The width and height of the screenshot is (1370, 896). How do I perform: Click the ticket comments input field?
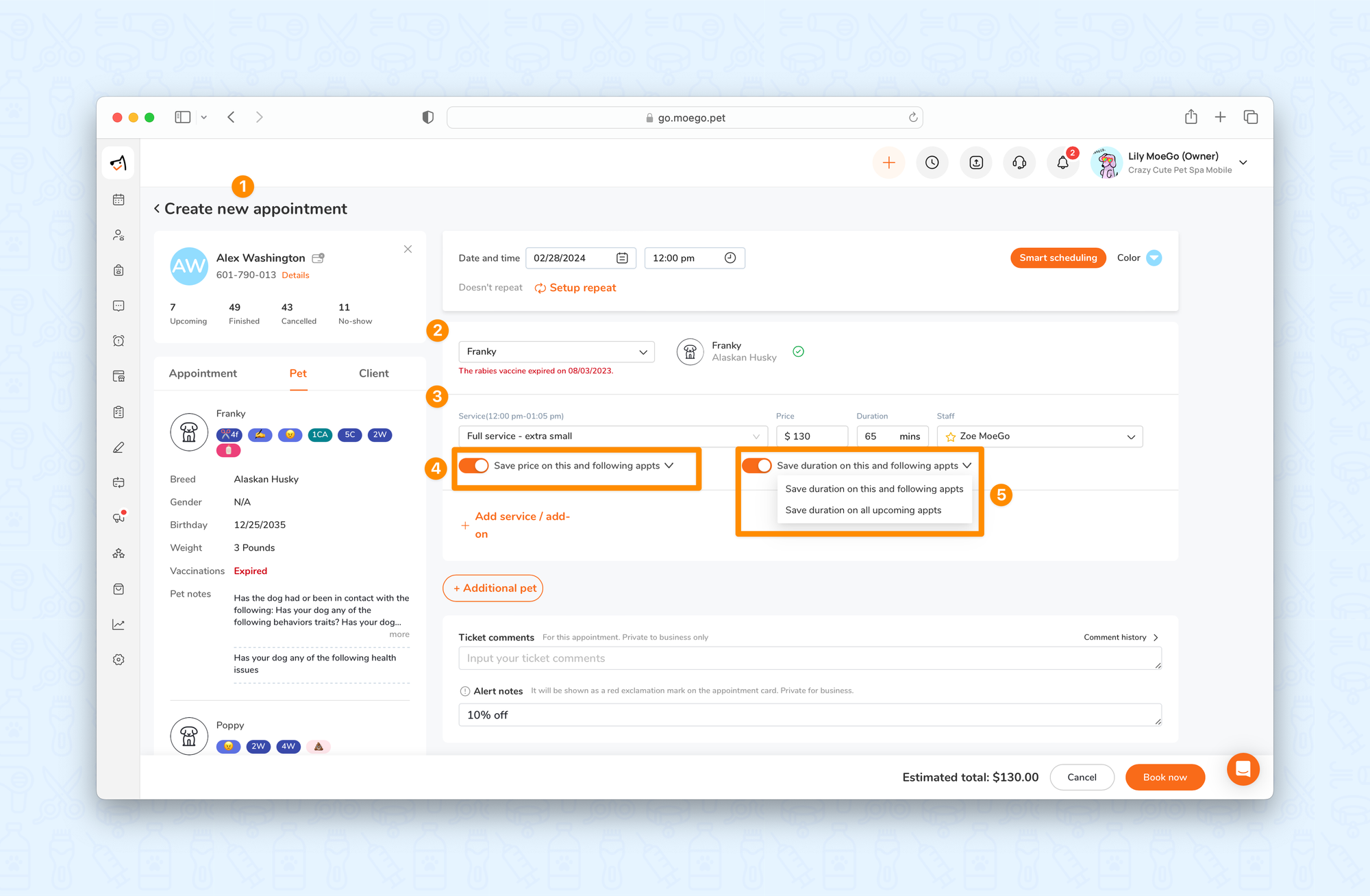(x=808, y=658)
